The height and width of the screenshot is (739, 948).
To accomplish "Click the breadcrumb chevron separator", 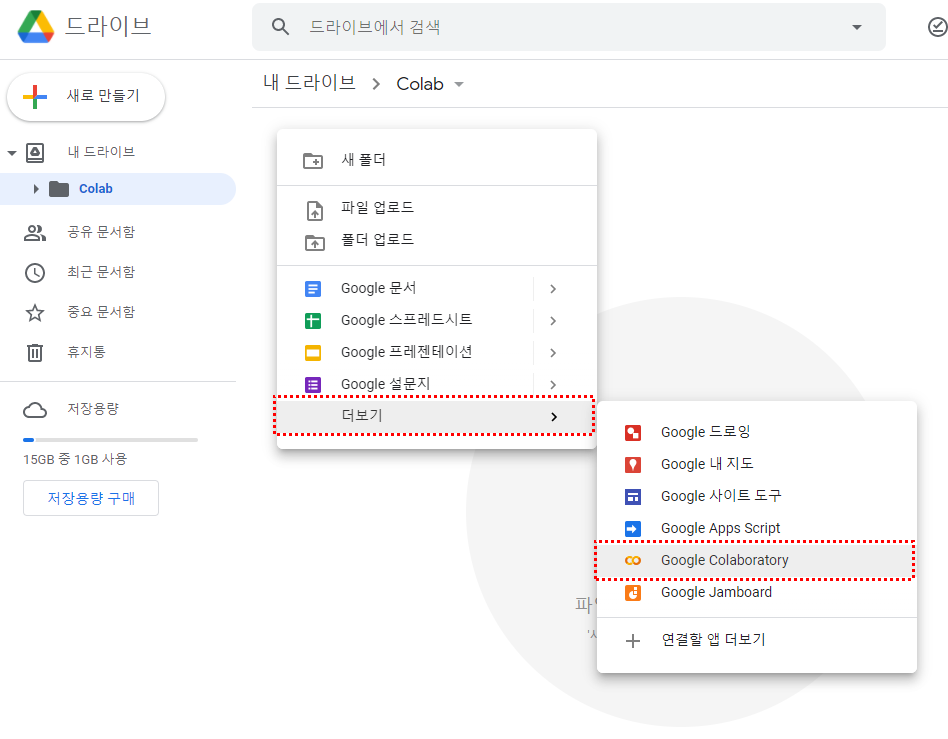I will point(376,84).
